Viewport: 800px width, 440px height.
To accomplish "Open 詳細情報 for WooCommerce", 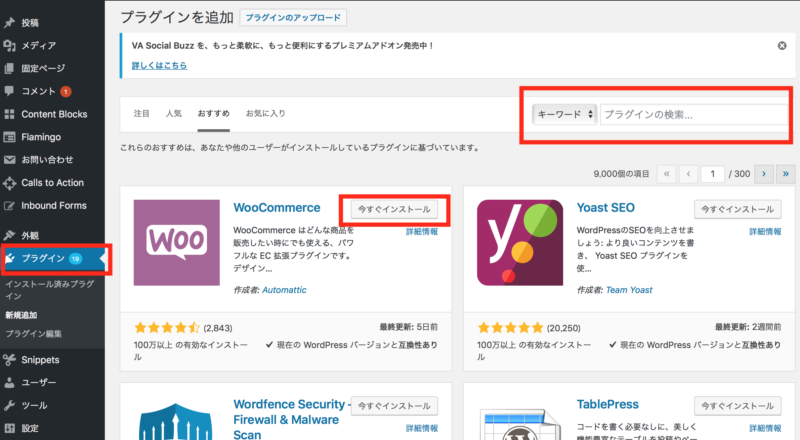I will pos(422,232).
